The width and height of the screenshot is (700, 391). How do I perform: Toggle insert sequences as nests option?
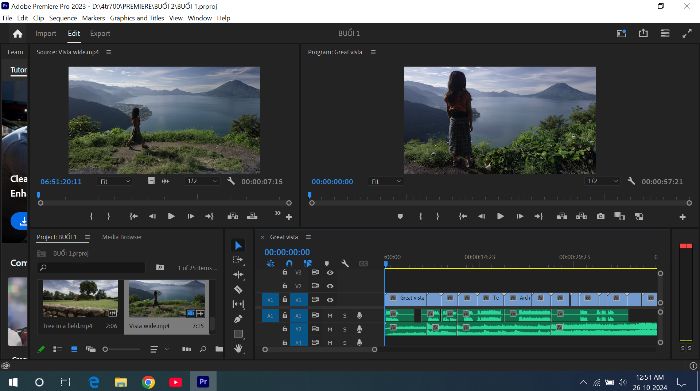click(x=270, y=263)
